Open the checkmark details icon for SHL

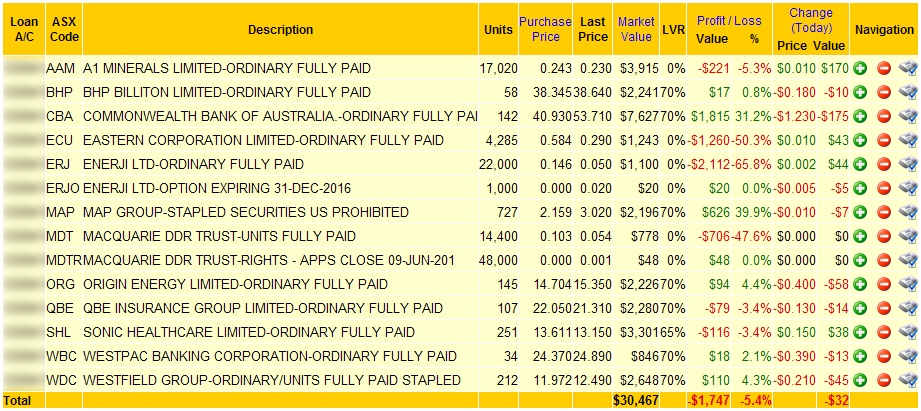(907, 332)
